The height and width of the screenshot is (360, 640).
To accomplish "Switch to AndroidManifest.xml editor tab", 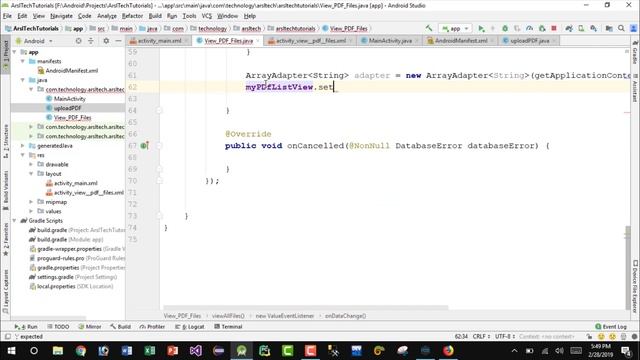I will click(461, 41).
